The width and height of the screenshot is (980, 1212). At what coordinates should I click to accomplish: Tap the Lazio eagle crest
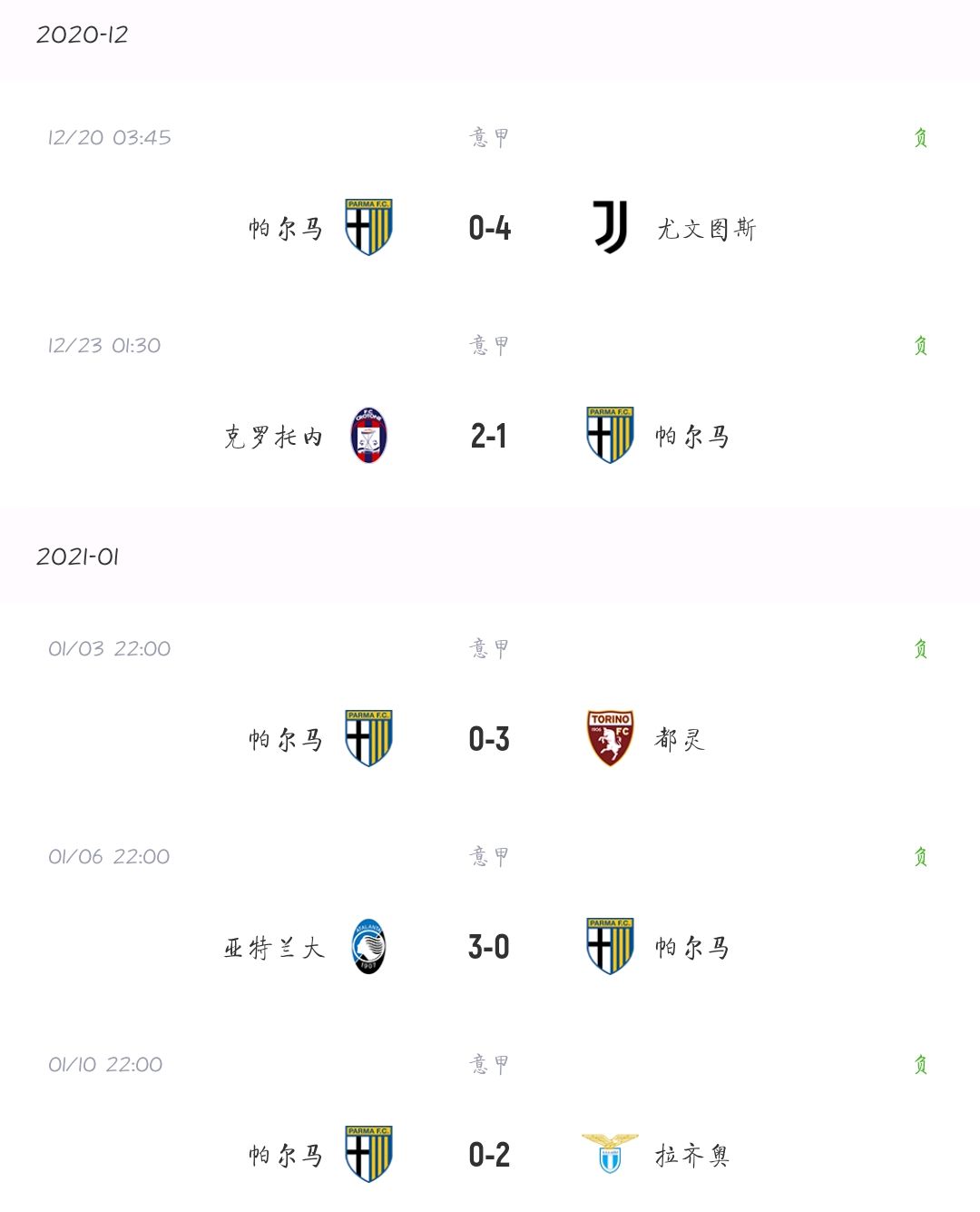(610, 1154)
